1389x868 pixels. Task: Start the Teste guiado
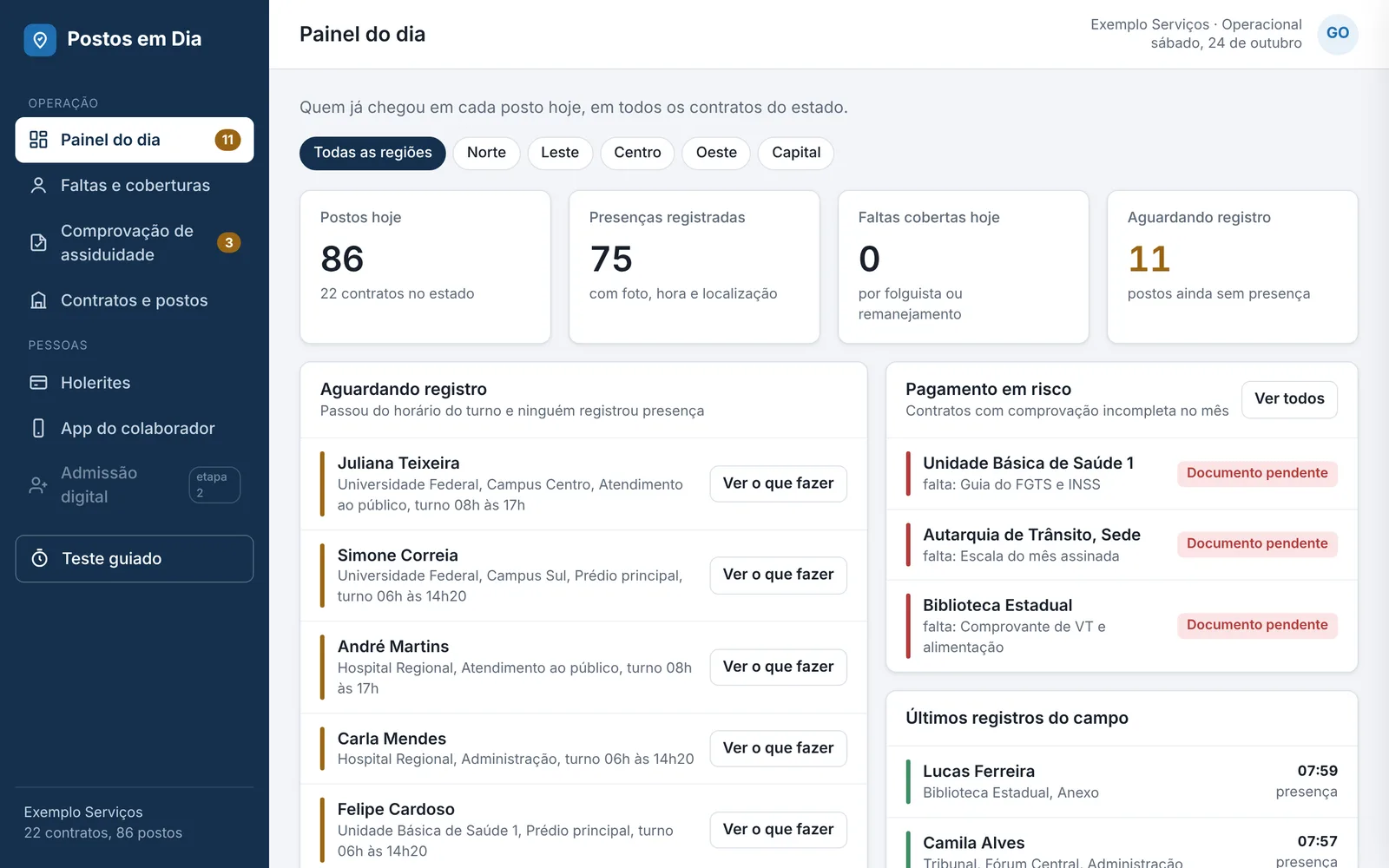pyautogui.click(x=135, y=558)
